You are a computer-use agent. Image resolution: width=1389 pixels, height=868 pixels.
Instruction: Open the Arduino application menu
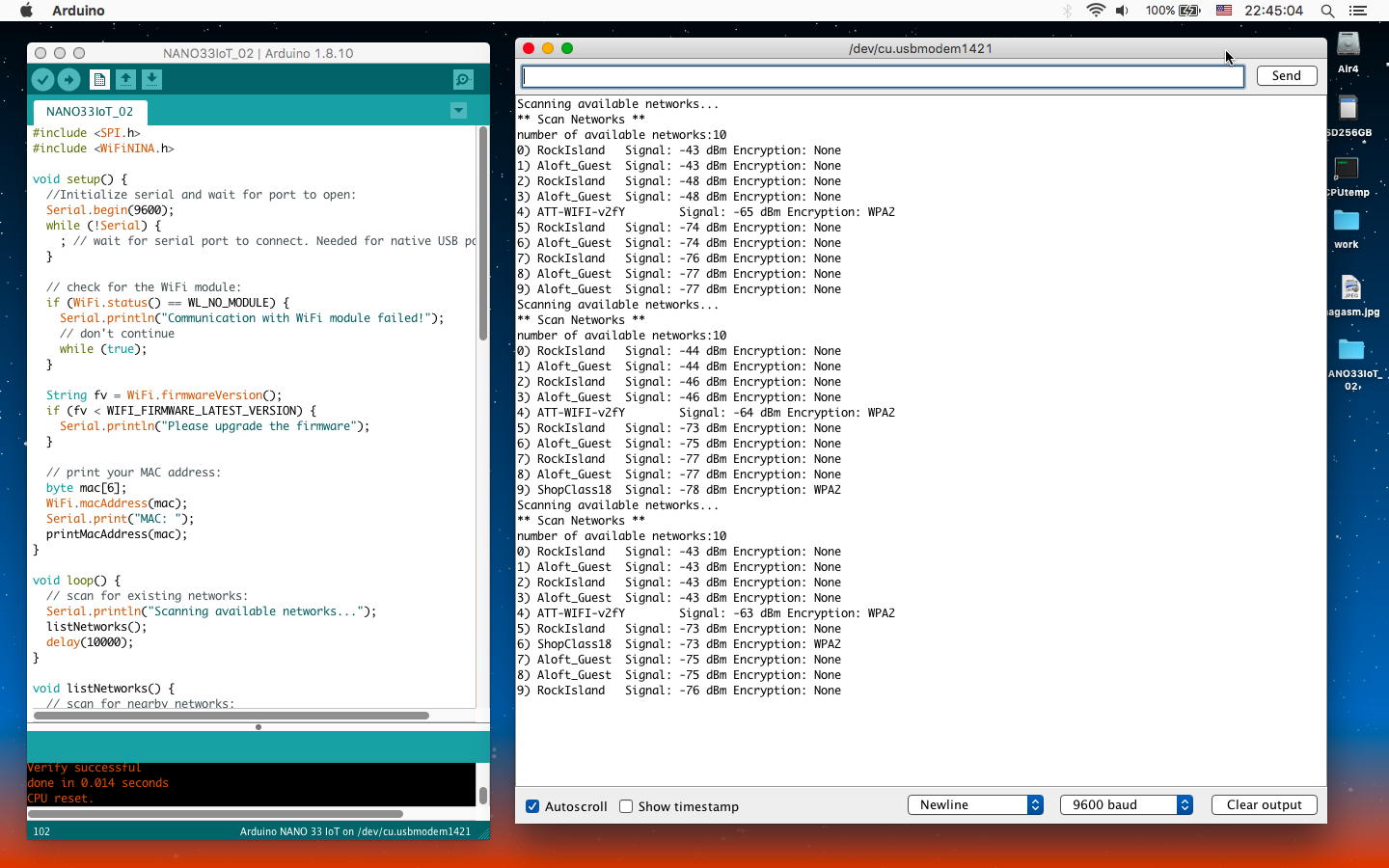78,11
